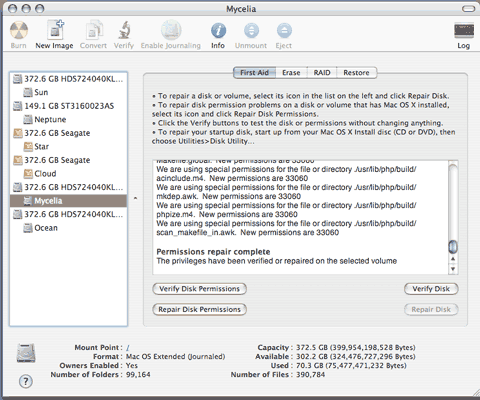Screen dimensions: 480x400
Task: Switch to the Restore tab
Action: coord(357,73)
